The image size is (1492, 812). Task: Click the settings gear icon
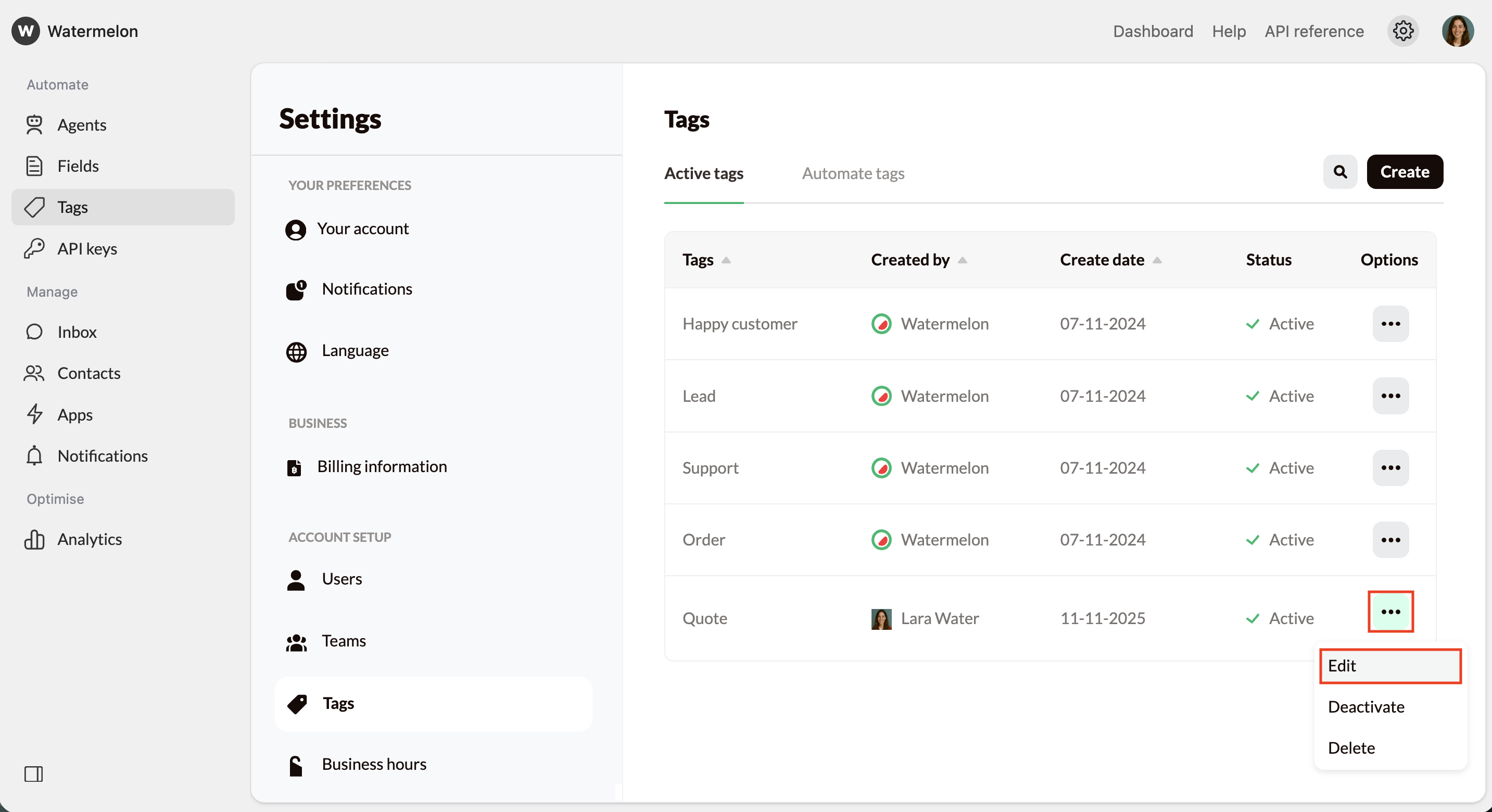[x=1402, y=31]
